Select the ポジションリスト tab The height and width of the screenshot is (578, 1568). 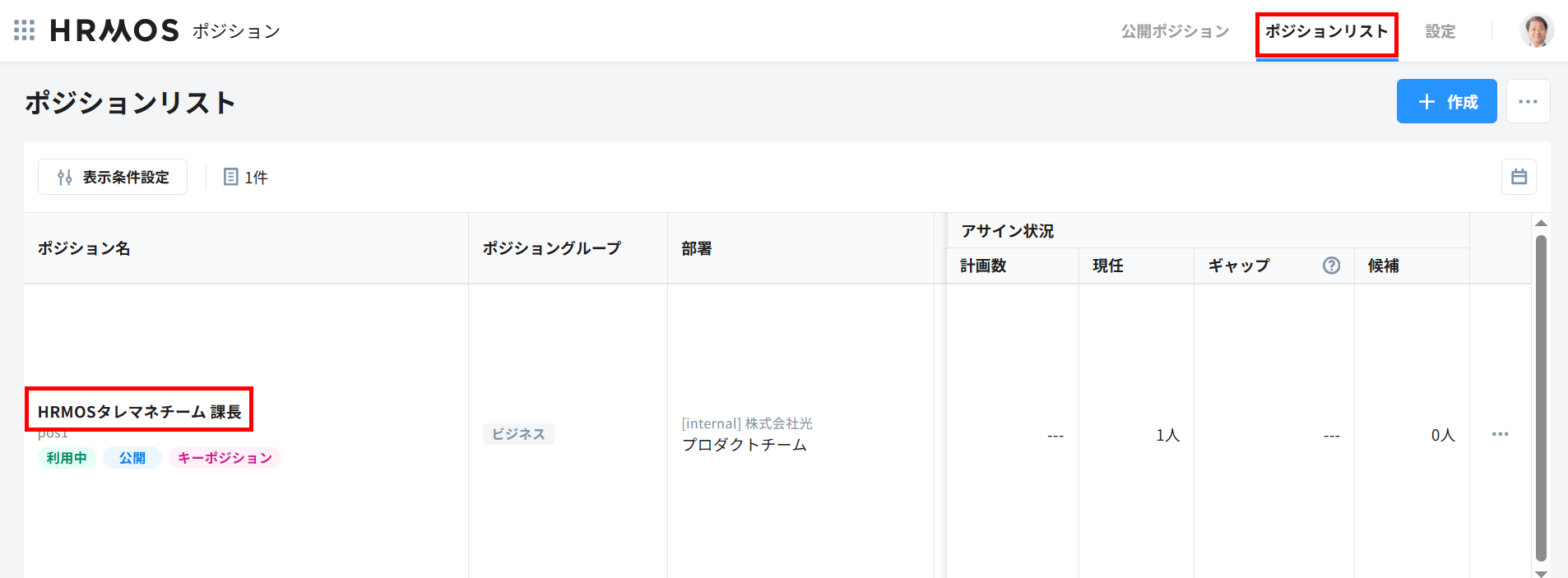(1326, 31)
